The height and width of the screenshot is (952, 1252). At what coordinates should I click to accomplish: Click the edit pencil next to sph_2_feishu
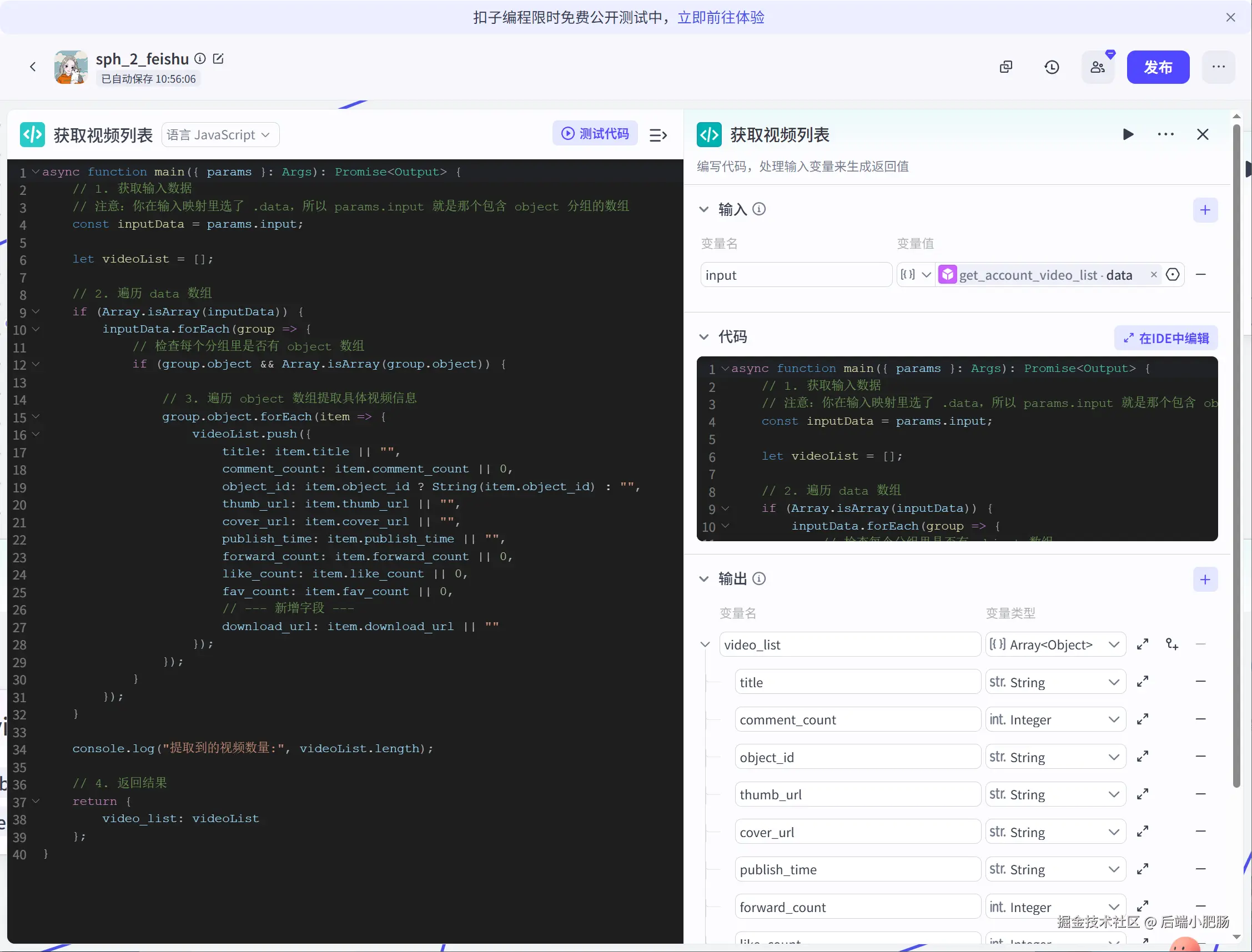coord(218,59)
